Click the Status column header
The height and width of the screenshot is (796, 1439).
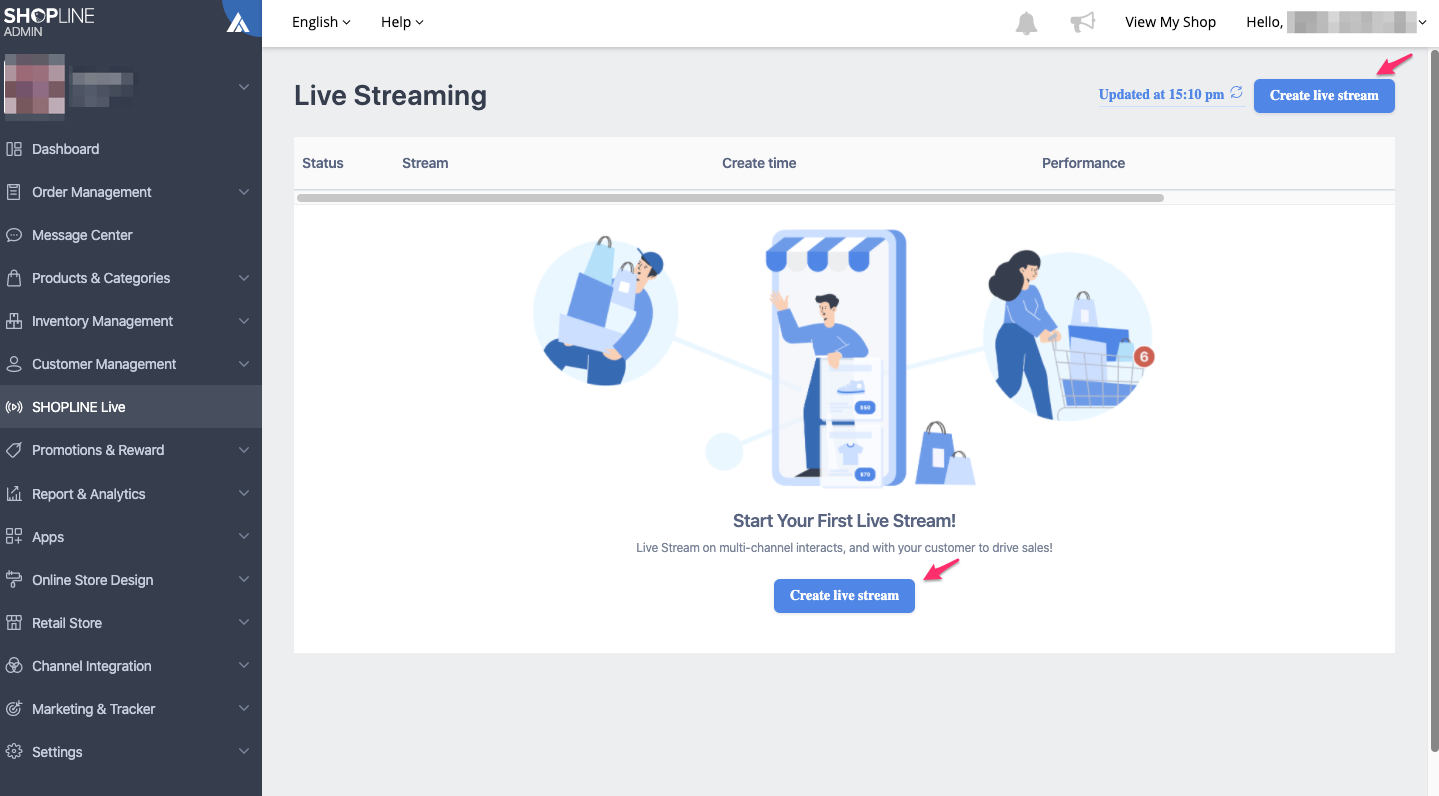pyautogui.click(x=322, y=163)
